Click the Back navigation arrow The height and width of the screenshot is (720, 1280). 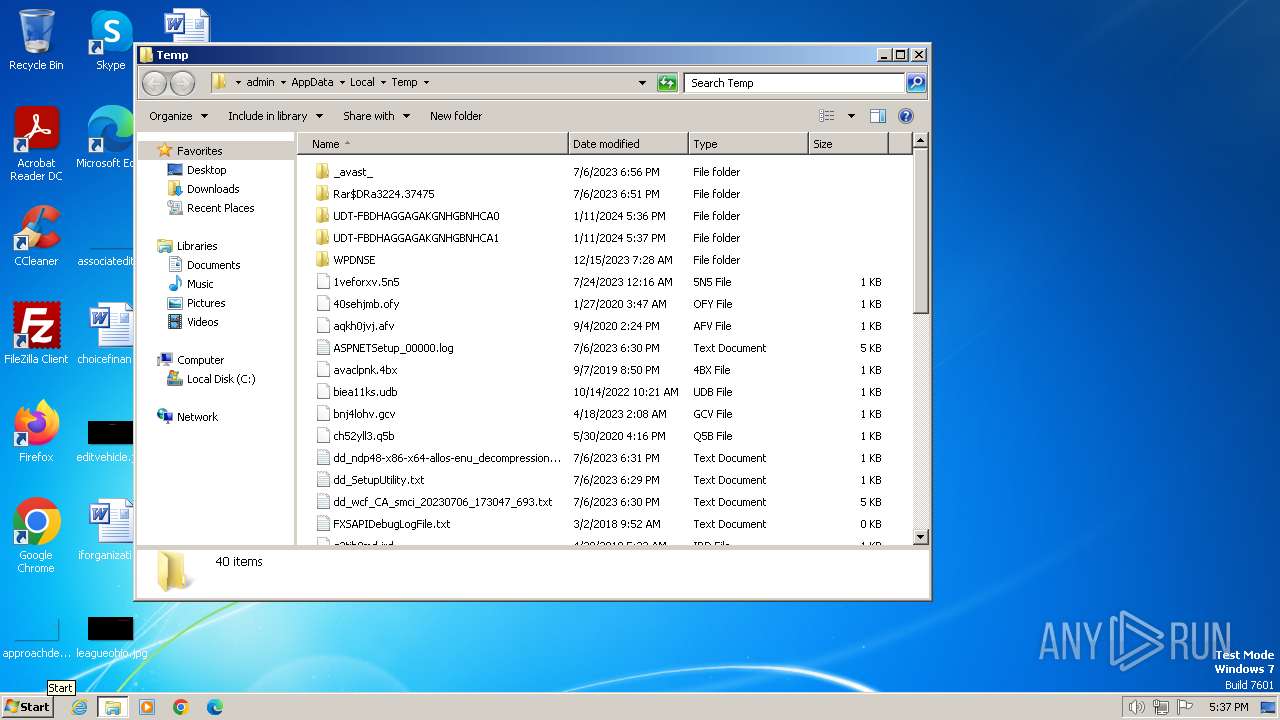155,83
